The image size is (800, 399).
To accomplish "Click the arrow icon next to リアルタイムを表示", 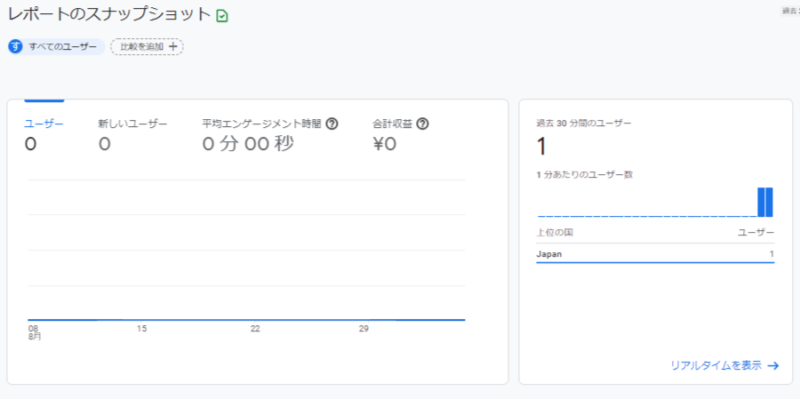I will tap(773, 365).
